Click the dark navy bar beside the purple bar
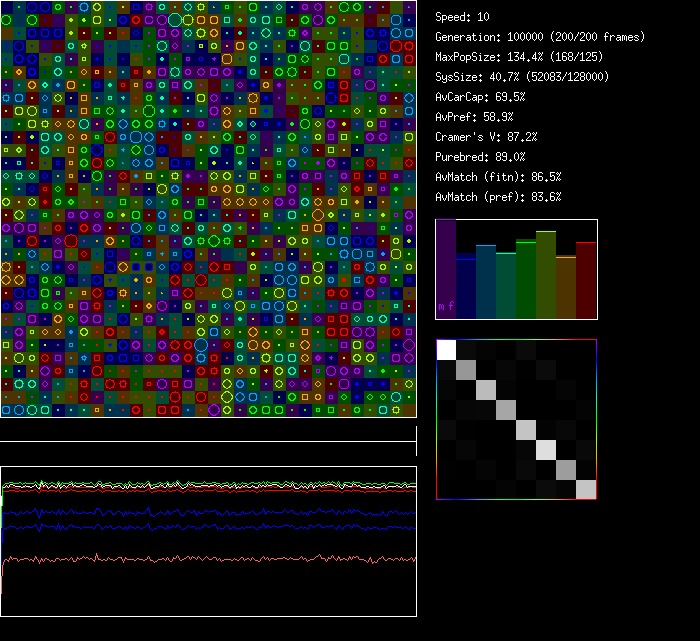Screen dimensions: 700x641 click(466, 287)
